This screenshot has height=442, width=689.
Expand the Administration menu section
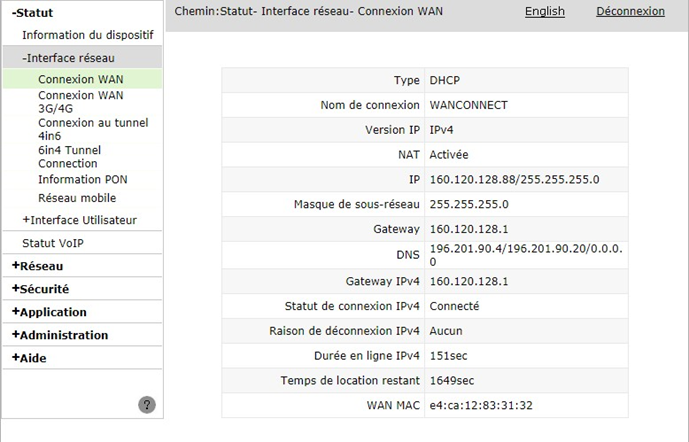point(60,335)
